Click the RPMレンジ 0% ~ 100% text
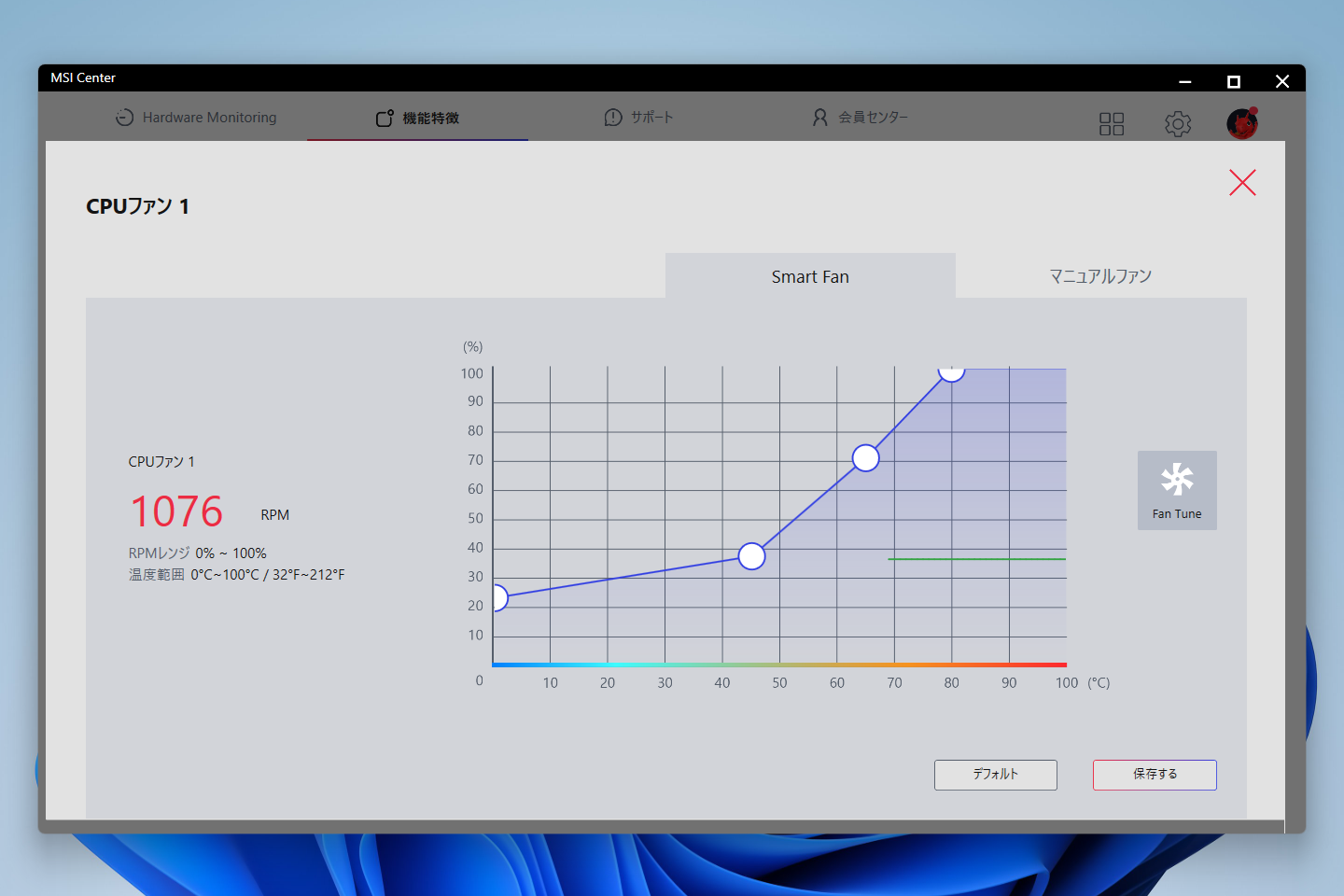The width and height of the screenshot is (1344, 896). [x=198, y=553]
